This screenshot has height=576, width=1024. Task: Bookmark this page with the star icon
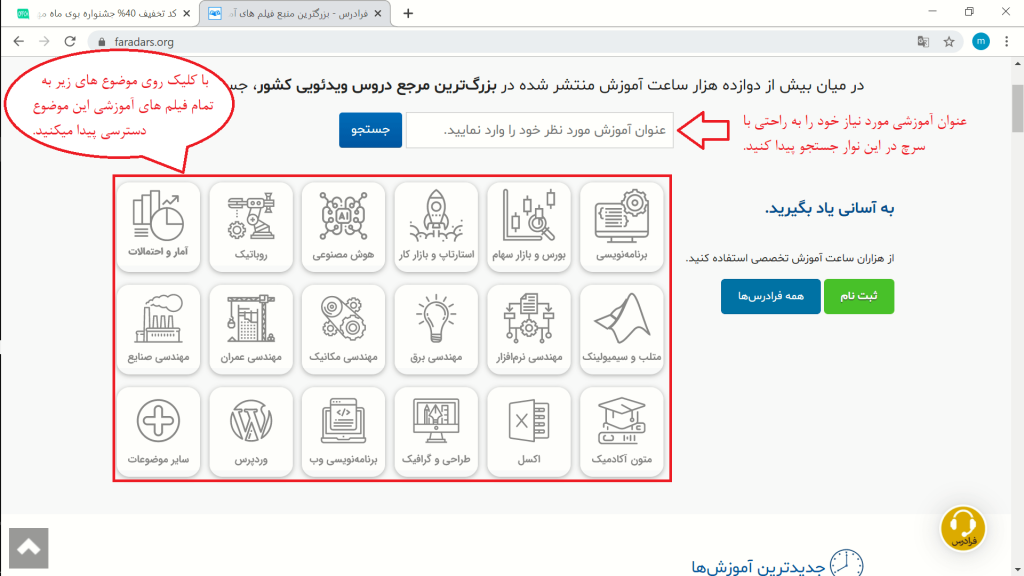949,42
